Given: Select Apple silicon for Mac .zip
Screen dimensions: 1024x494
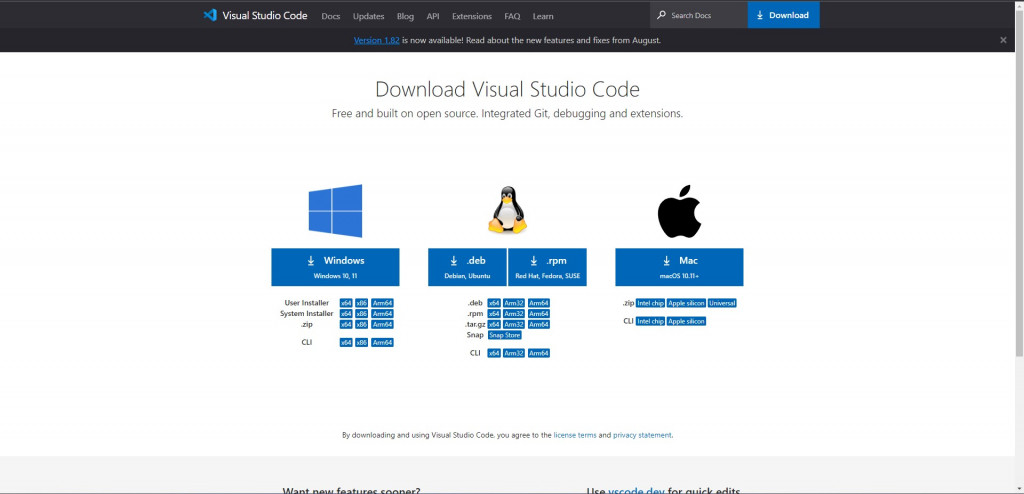Looking at the screenshot, I should pos(686,303).
